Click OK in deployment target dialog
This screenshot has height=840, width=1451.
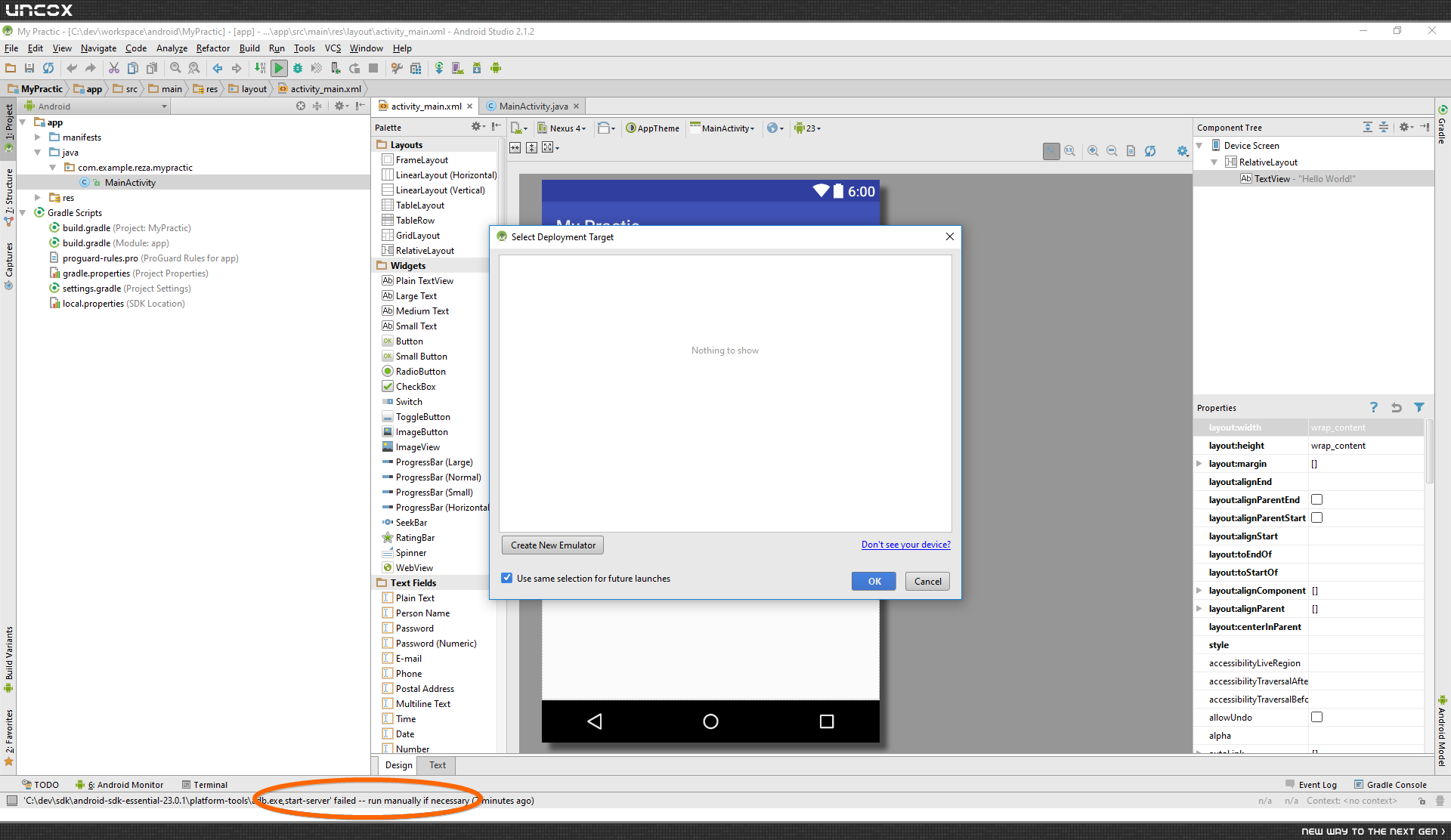(x=874, y=582)
